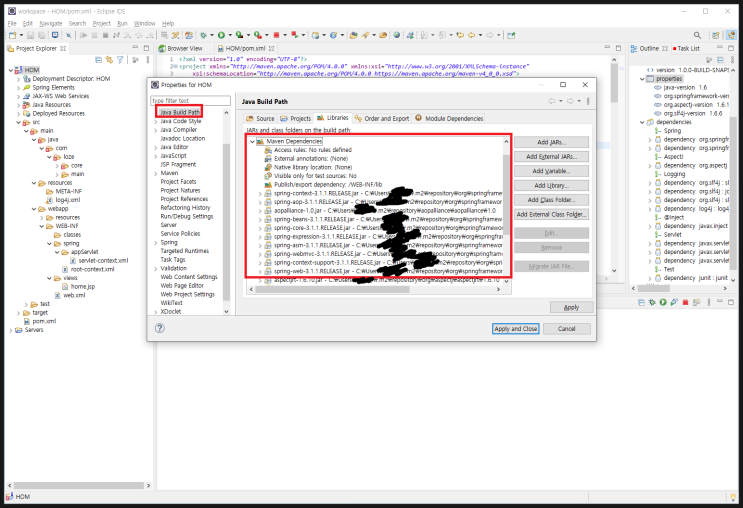Collapse the Maven Dependencies library node
Screen dimensions: 743x508
(252, 142)
